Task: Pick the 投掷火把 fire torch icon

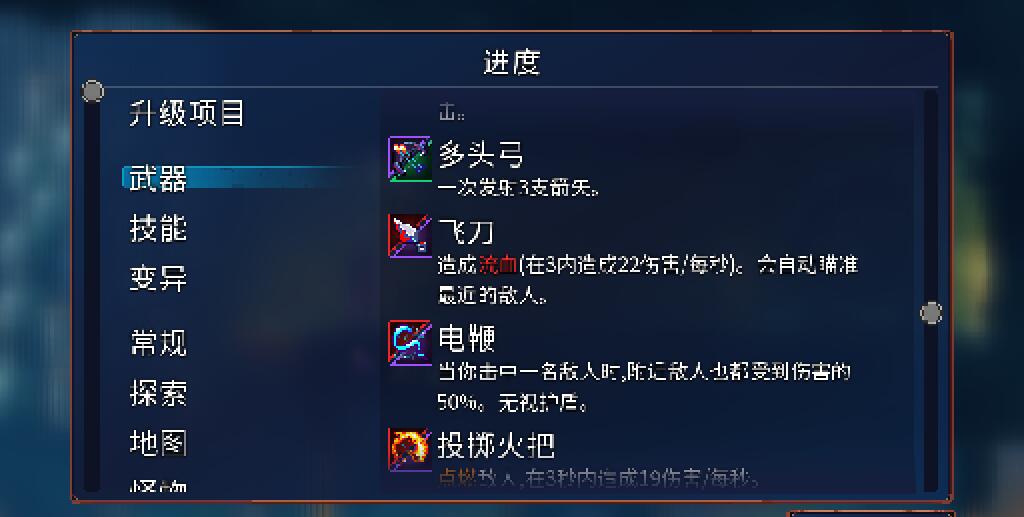Action: pos(410,449)
